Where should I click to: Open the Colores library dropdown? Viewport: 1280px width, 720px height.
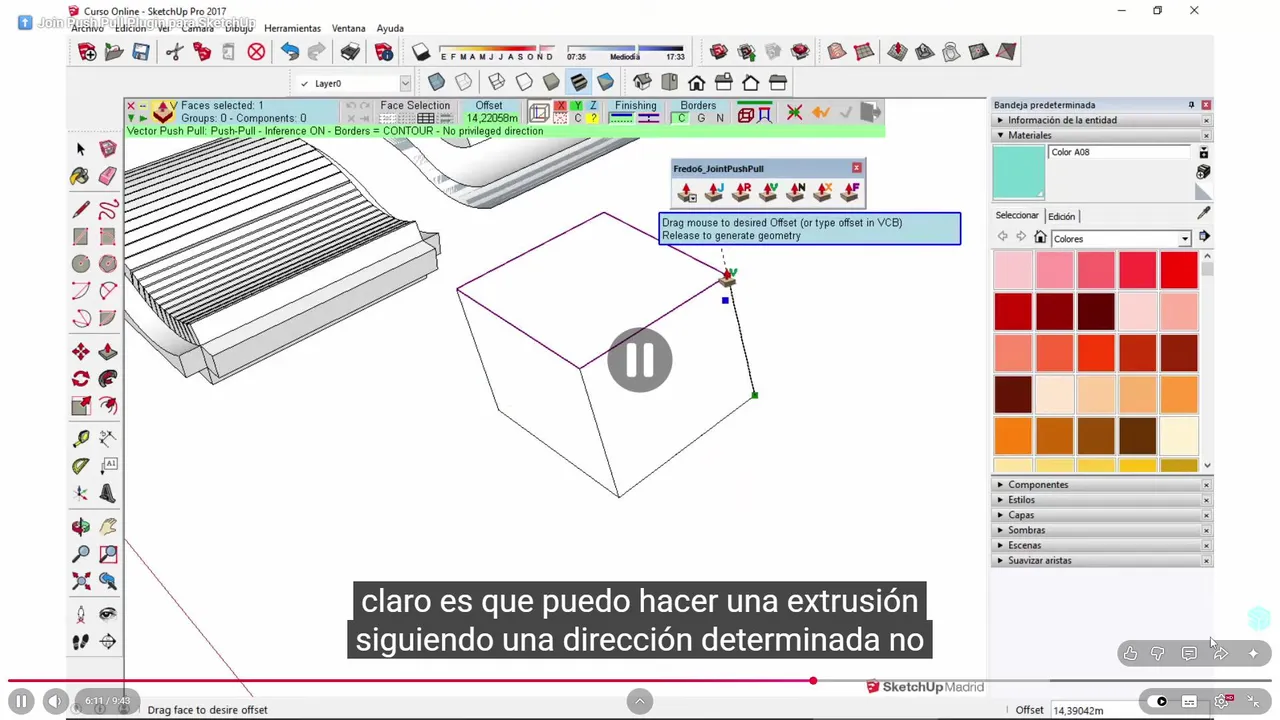pyautogui.click(x=1184, y=239)
